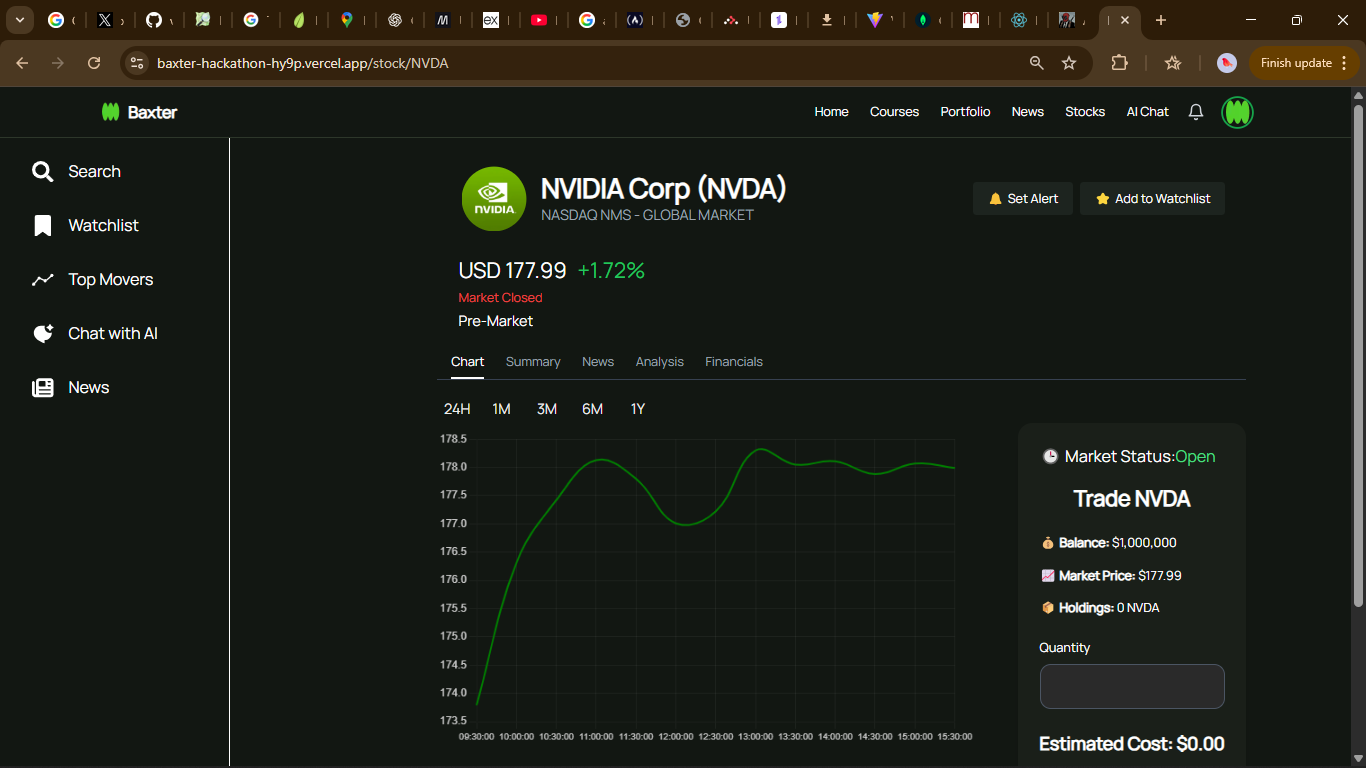Click the Baxter logo in the header
The height and width of the screenshot is (768, 1366).
(x=139, y=112)
